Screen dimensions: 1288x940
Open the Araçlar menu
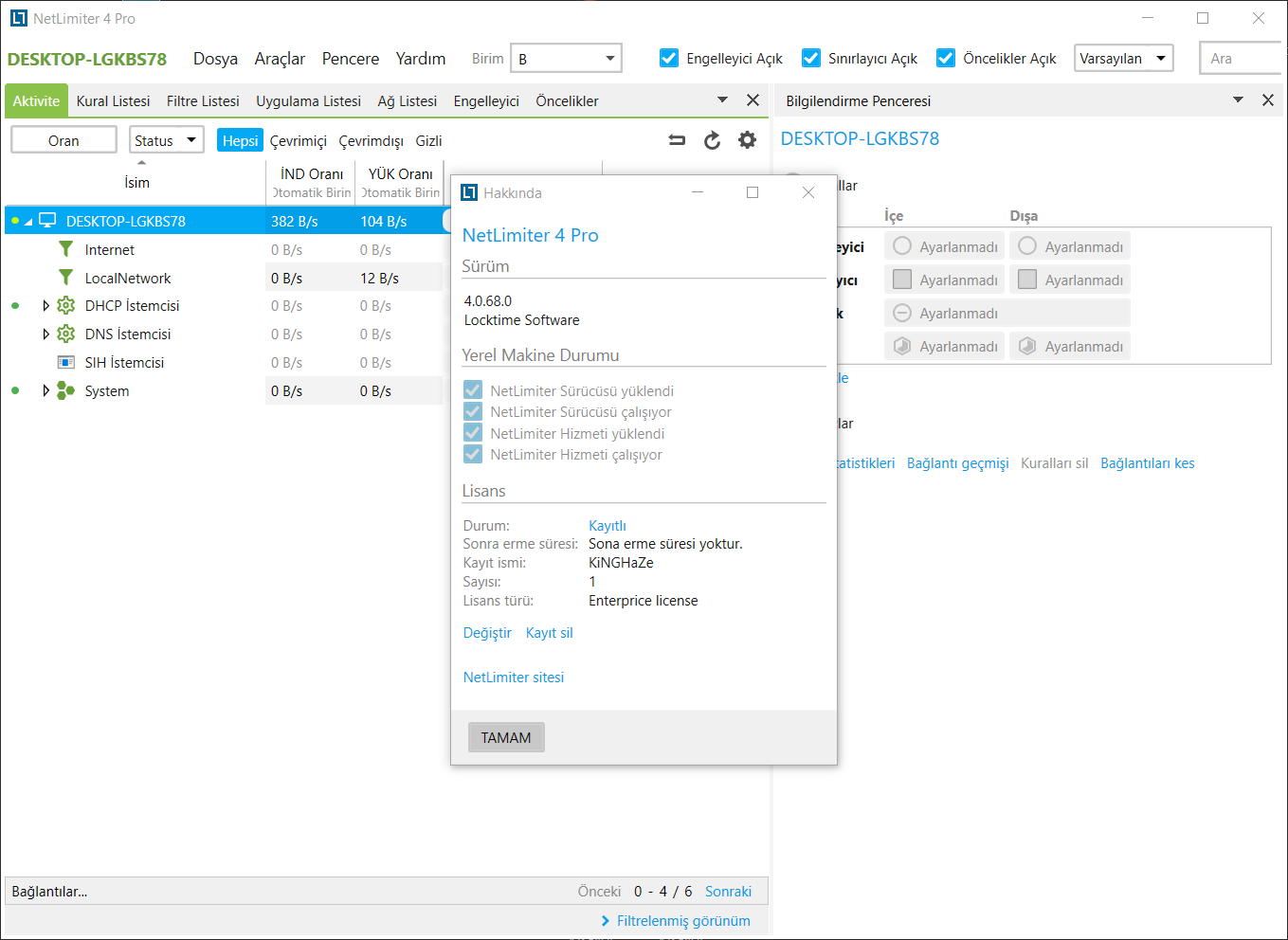280,59
